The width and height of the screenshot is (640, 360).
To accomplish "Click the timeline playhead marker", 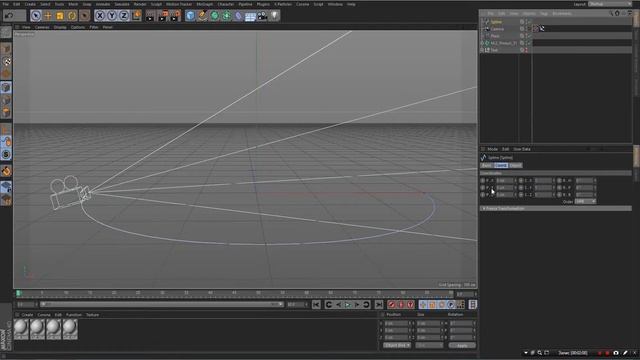I will (18, 293).
